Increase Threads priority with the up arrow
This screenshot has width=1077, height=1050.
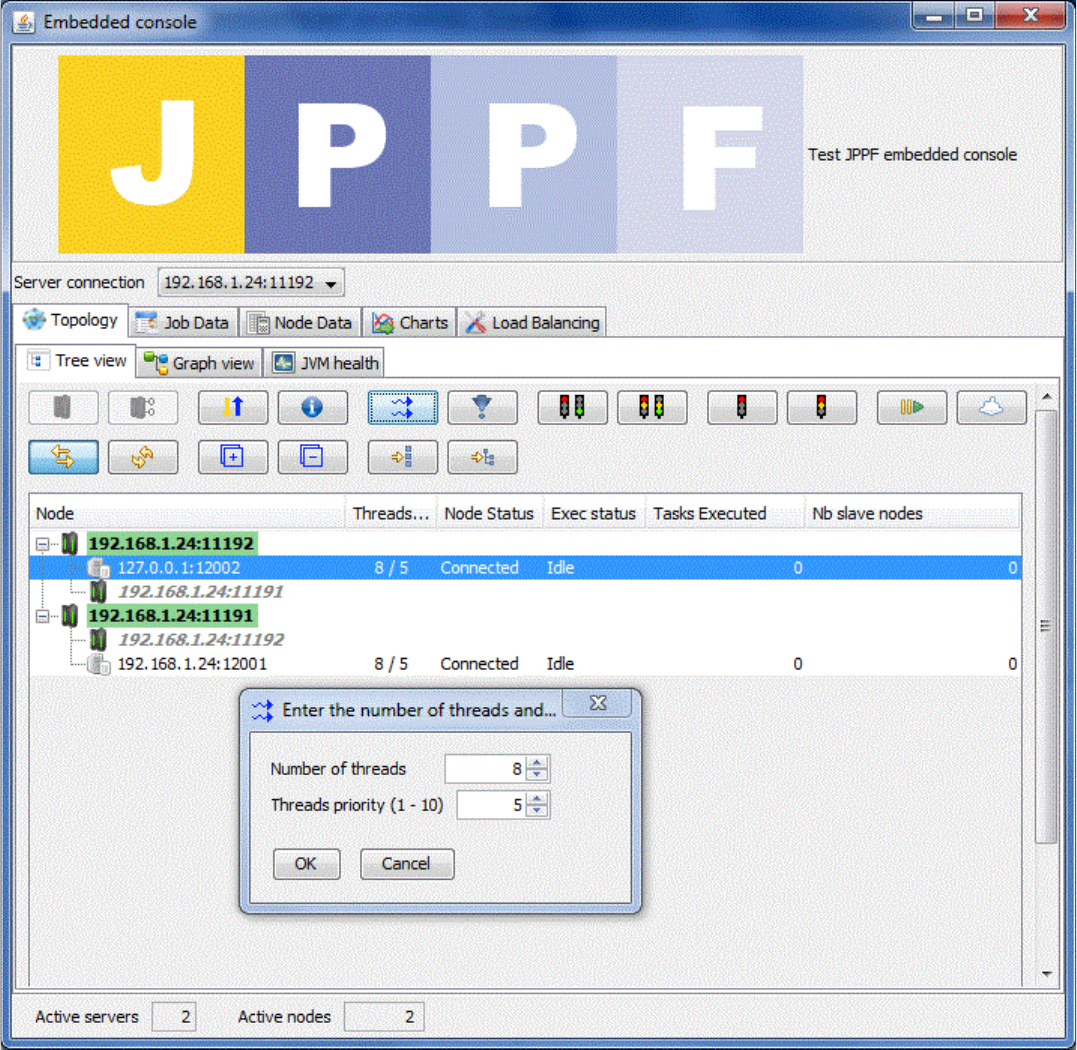[538, 799]
